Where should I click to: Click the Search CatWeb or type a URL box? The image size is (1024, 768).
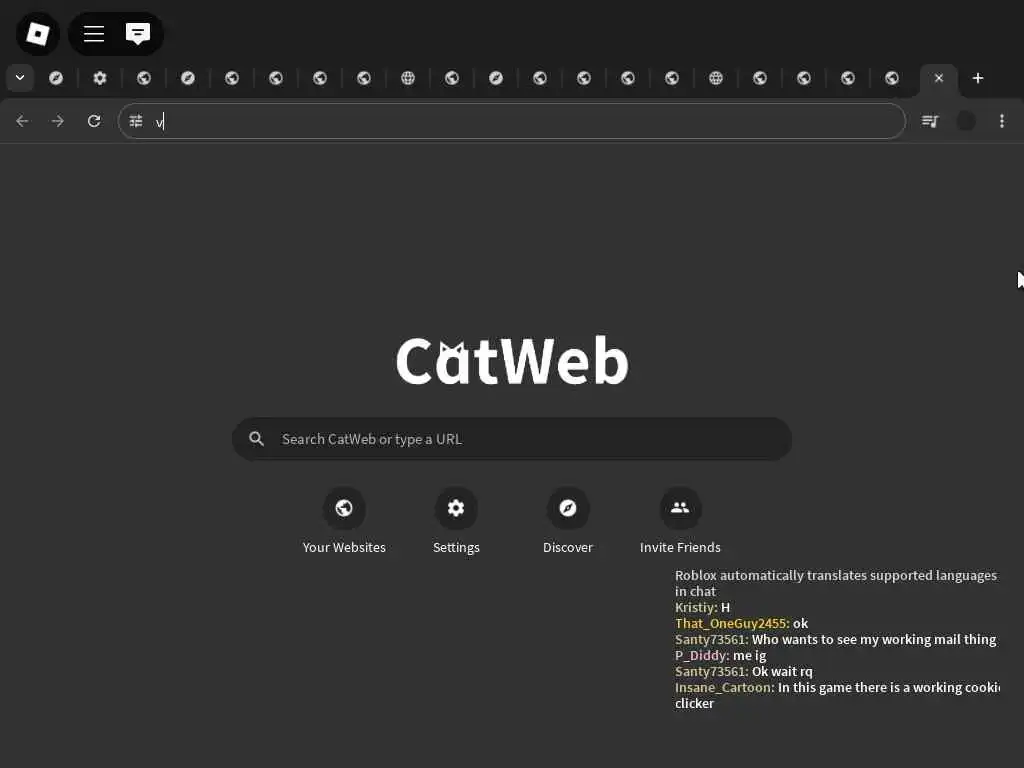(x=512, y=439)
